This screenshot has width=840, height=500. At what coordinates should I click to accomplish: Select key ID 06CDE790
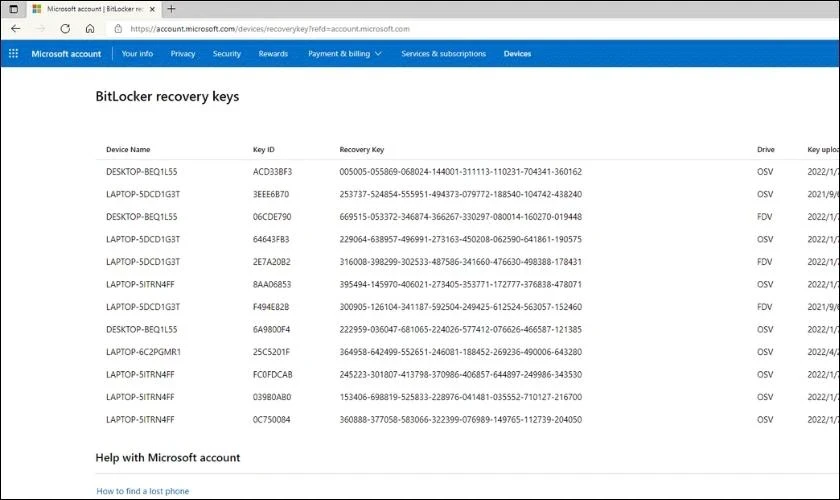[x=272, y=217]
